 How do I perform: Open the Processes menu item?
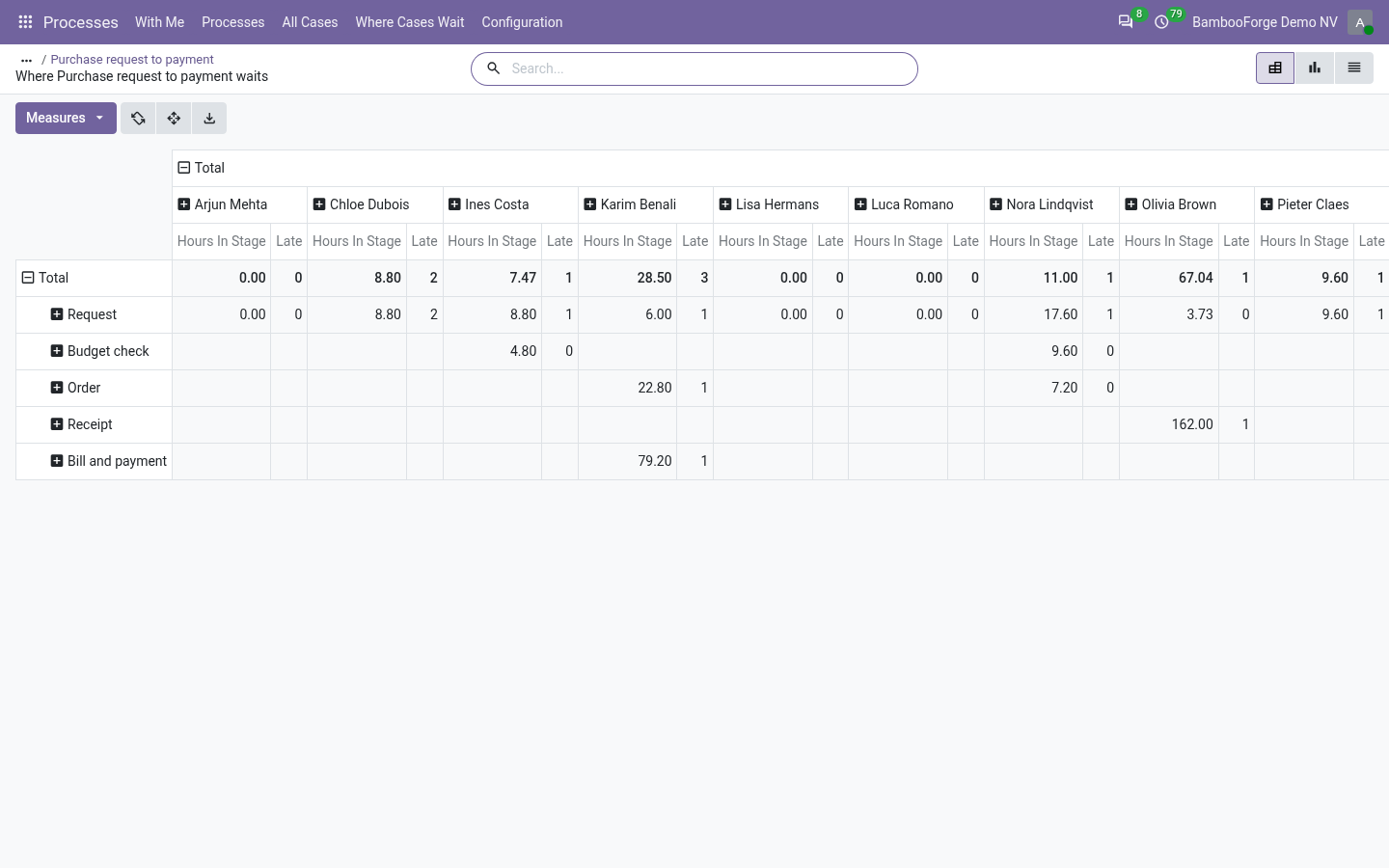point(233,22)
